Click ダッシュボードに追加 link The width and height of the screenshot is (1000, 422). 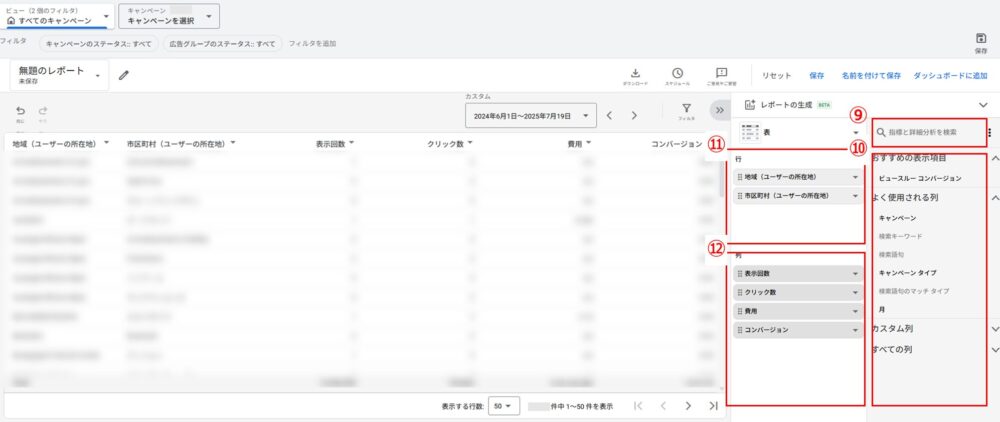tap(950, 76)
